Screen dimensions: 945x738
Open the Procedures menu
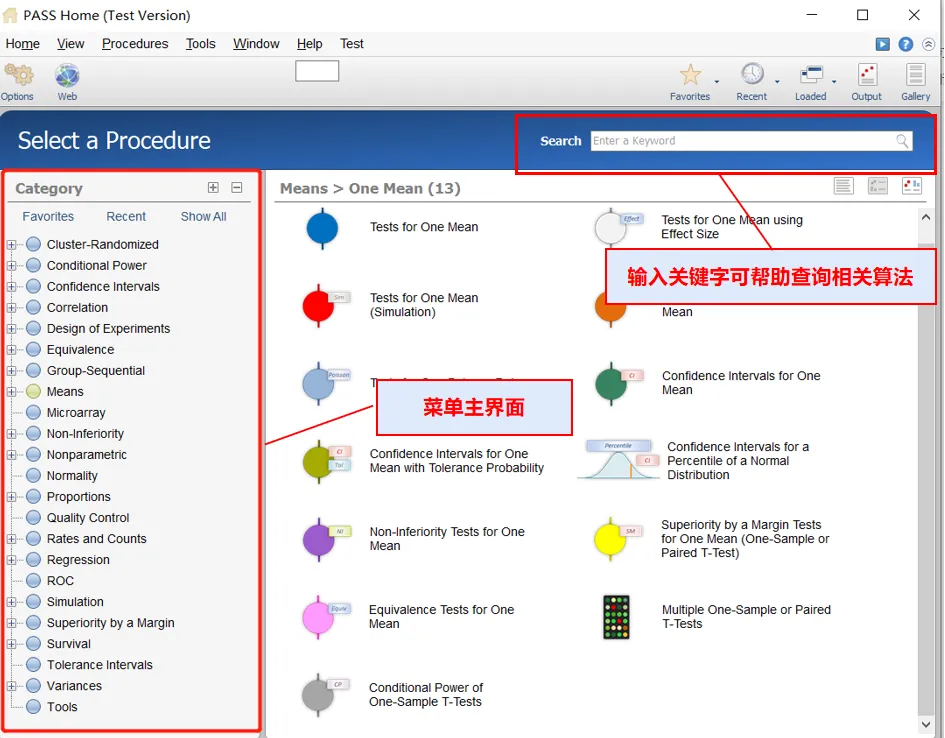135,44
